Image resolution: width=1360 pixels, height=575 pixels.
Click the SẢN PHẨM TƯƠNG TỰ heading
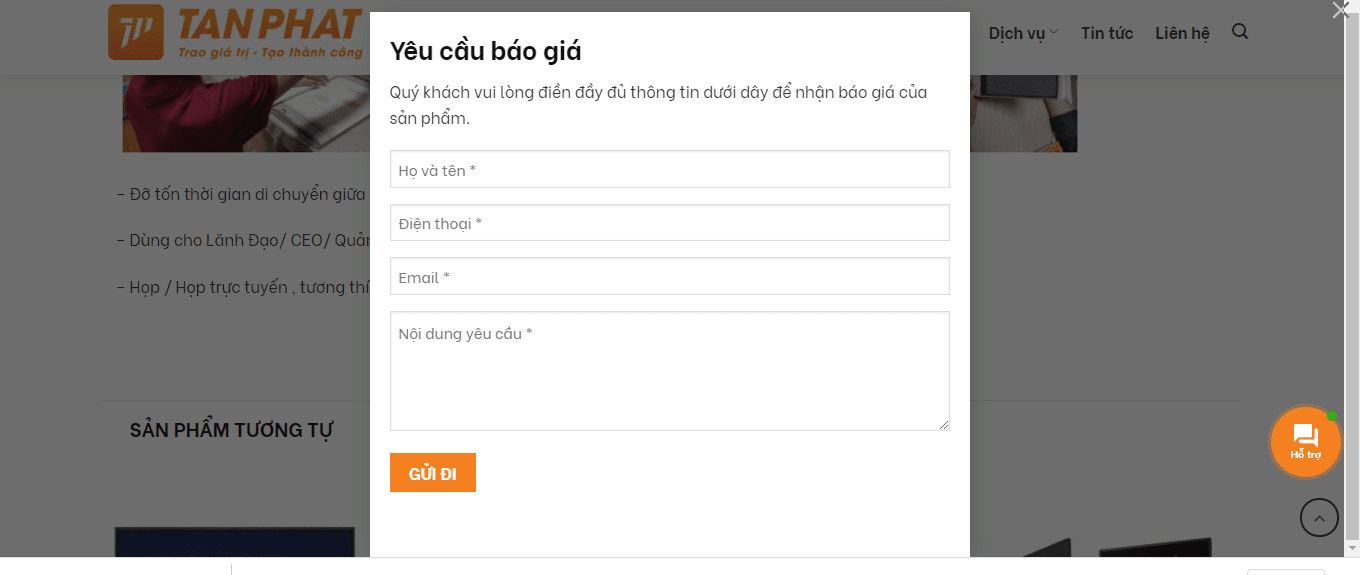click(x=231, y=431)
